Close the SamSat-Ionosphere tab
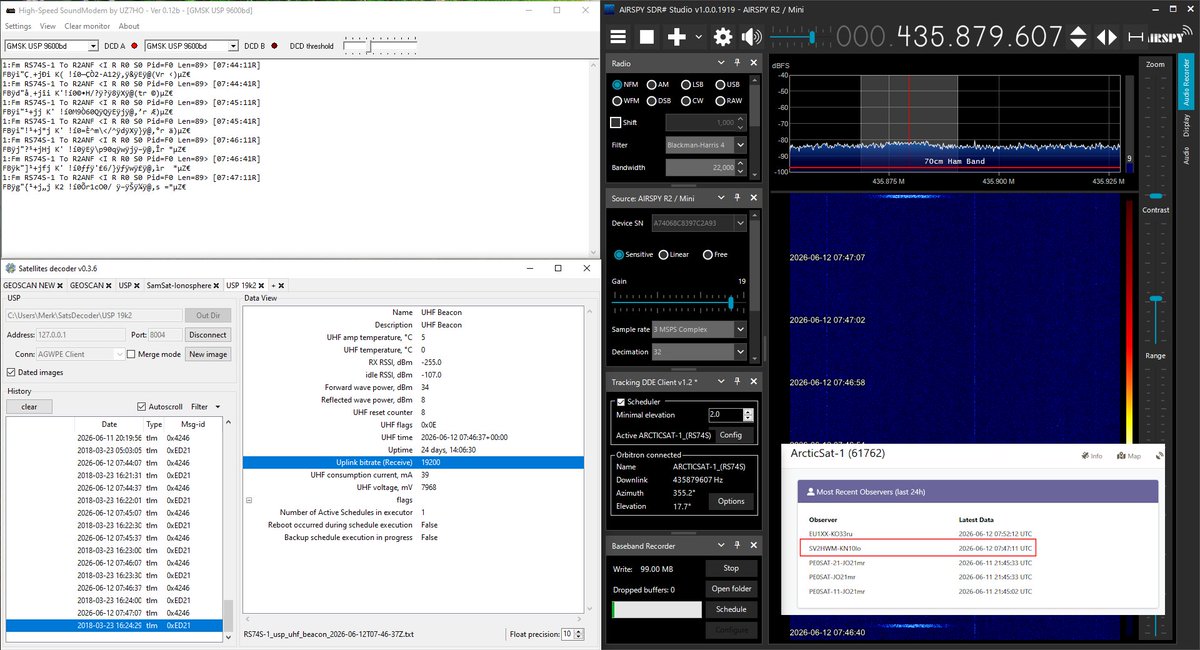Viewport: 1200px width, 650px height. click(x=217, y=285)
